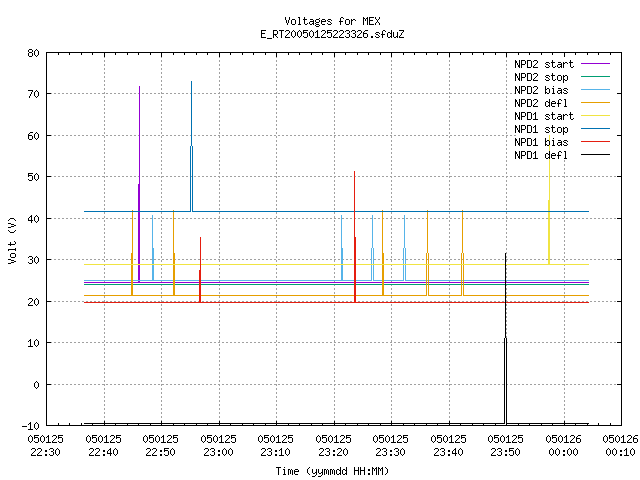Image resolution: width=640 pixels, height=480 pixels.
Task: Click y-axis tick label -10
Action: (x=31, y=426)
